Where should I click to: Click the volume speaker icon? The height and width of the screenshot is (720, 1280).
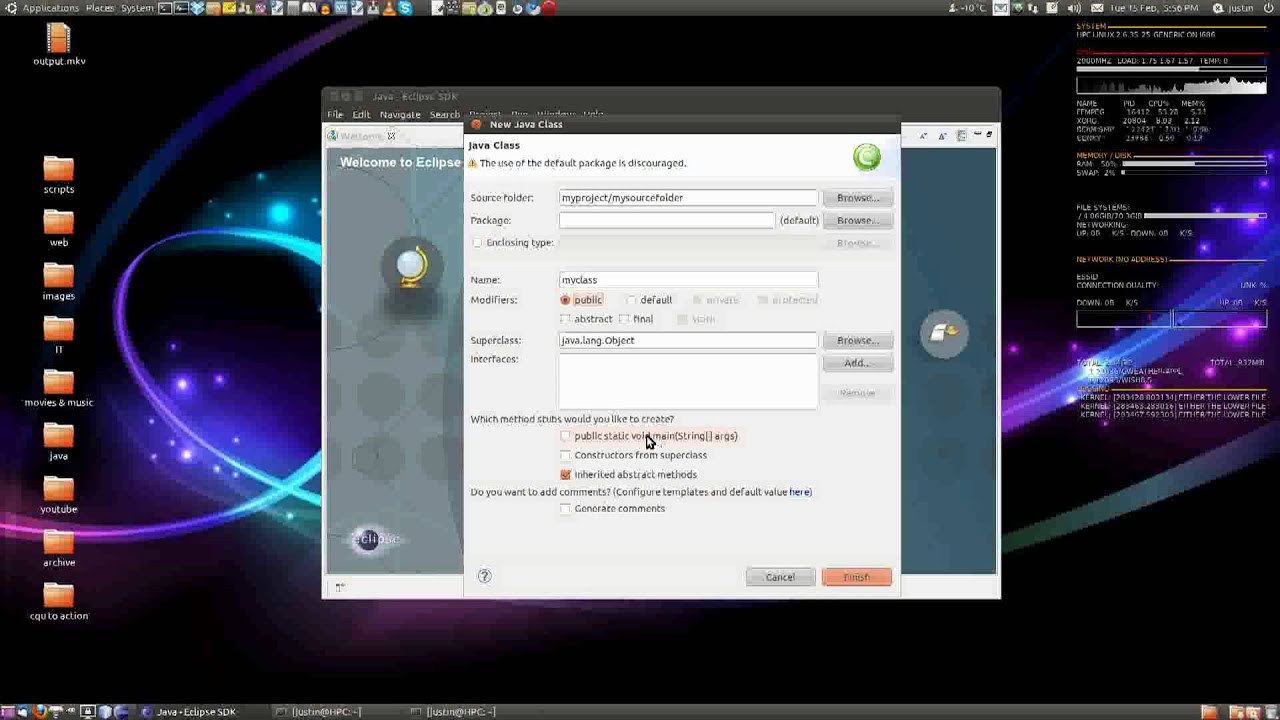click(x=1074, y=8)
